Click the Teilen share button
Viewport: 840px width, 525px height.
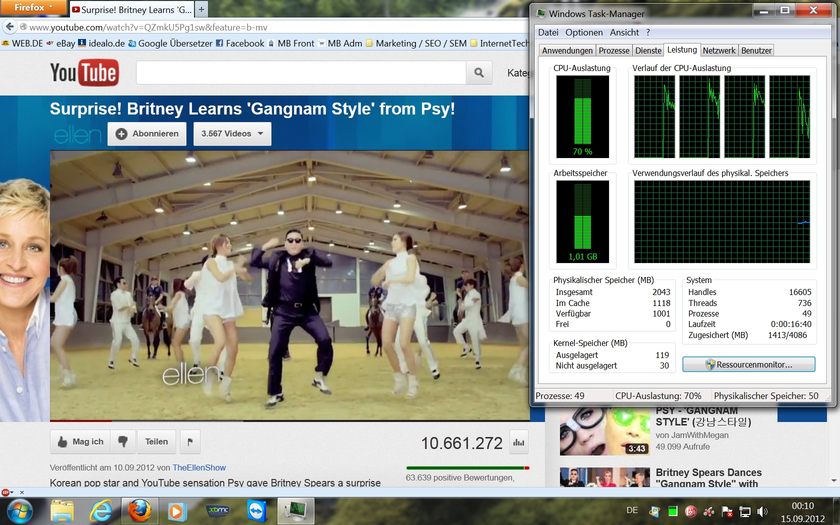coord(156,441)
